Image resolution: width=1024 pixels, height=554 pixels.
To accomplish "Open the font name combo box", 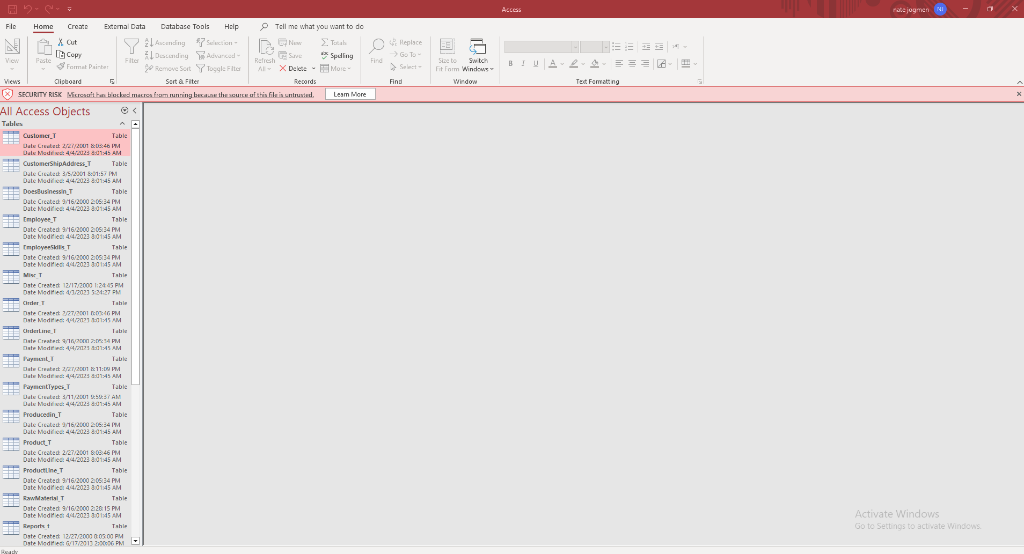I will click(541, 47).
